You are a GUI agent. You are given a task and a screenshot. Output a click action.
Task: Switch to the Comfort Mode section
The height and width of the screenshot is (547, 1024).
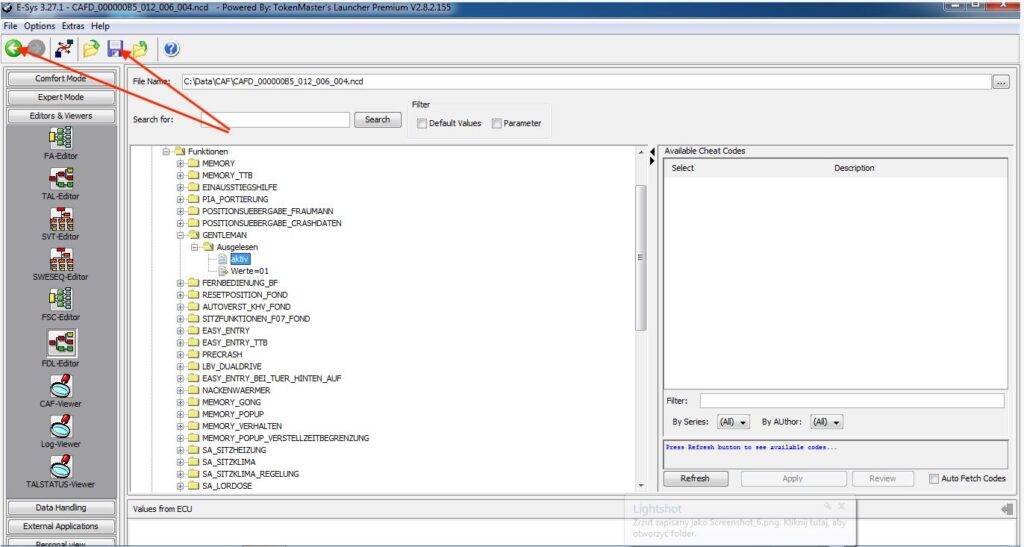[61, 78]
